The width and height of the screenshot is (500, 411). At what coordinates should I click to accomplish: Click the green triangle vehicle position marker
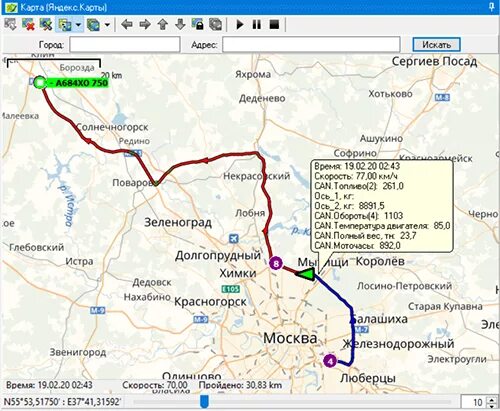(x=306, y=274)
